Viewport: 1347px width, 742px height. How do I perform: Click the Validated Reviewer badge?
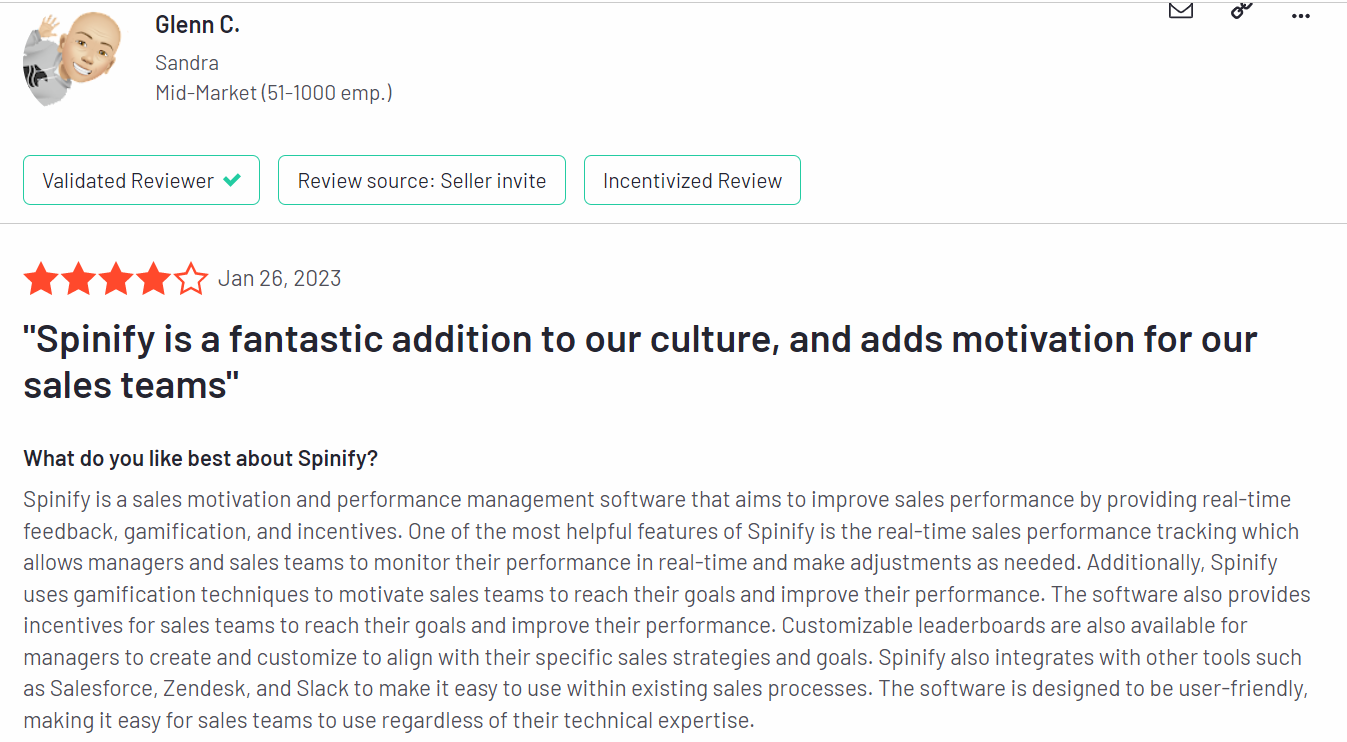141,180
